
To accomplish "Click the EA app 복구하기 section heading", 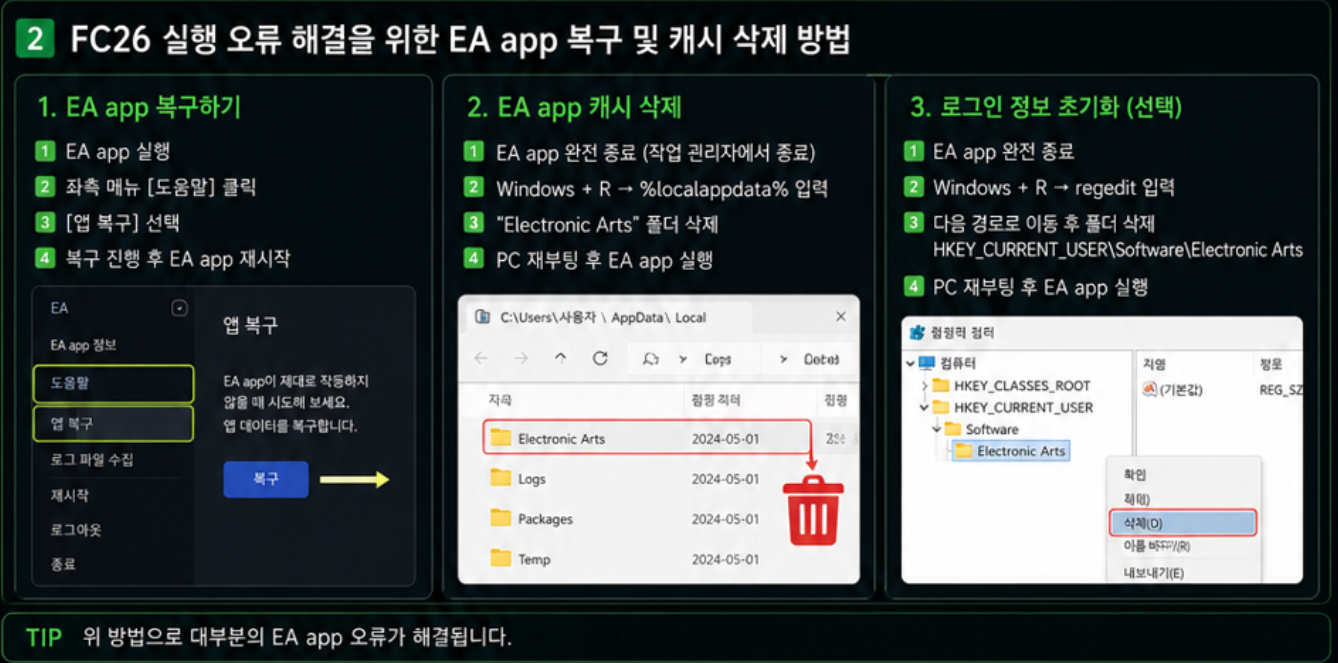I will coord(139,107).
